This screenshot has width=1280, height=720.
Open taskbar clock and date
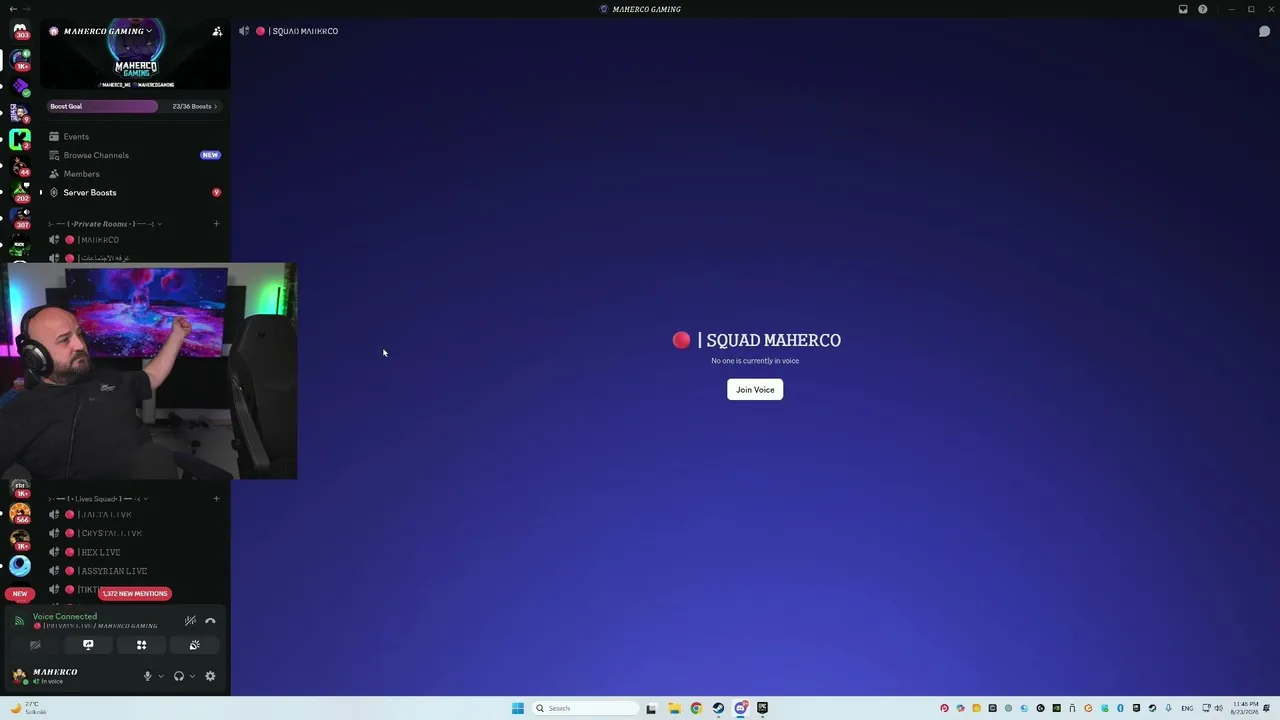coord(1243,708)
